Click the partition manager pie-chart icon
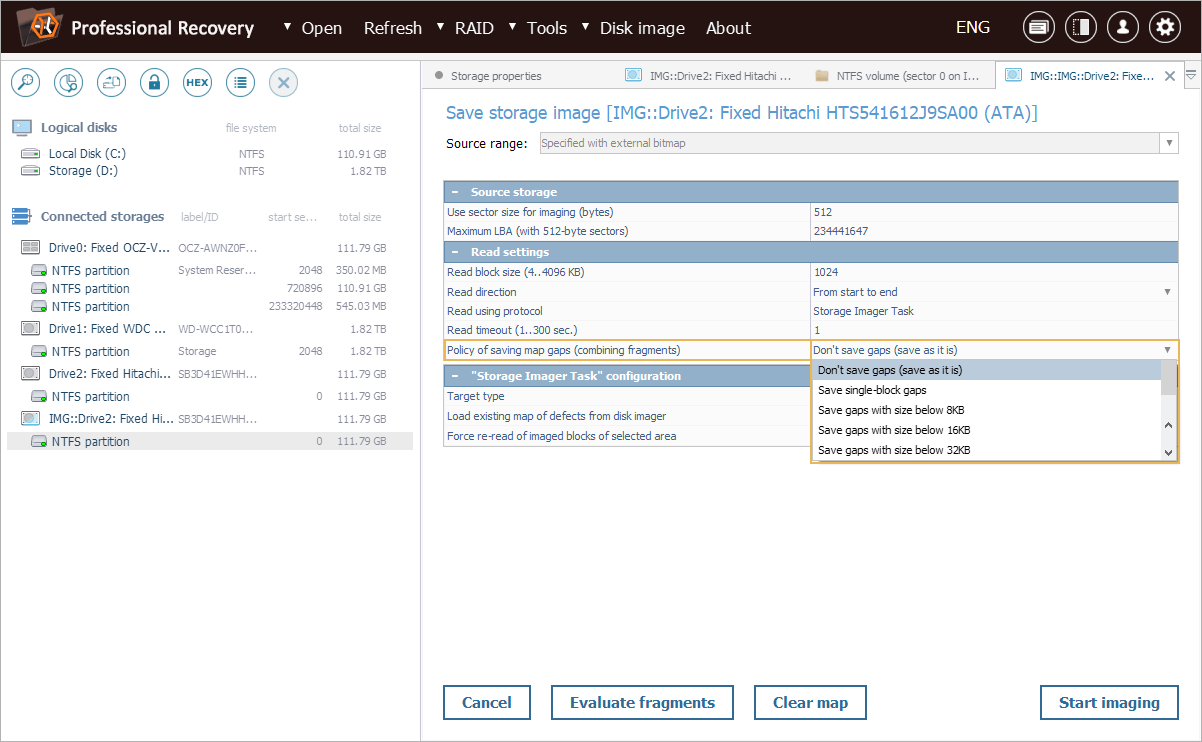This screenshot has width=1202, height=742. point(68,83)
